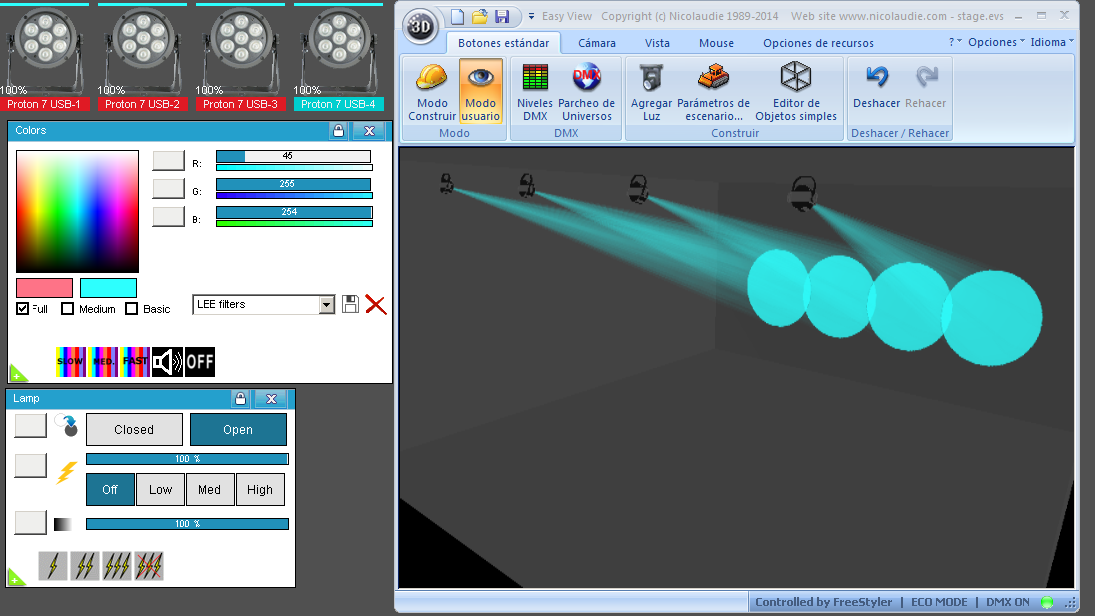
Task: Select the Proton 7 USB-1 fixture icon
Action: coord(45,57)
